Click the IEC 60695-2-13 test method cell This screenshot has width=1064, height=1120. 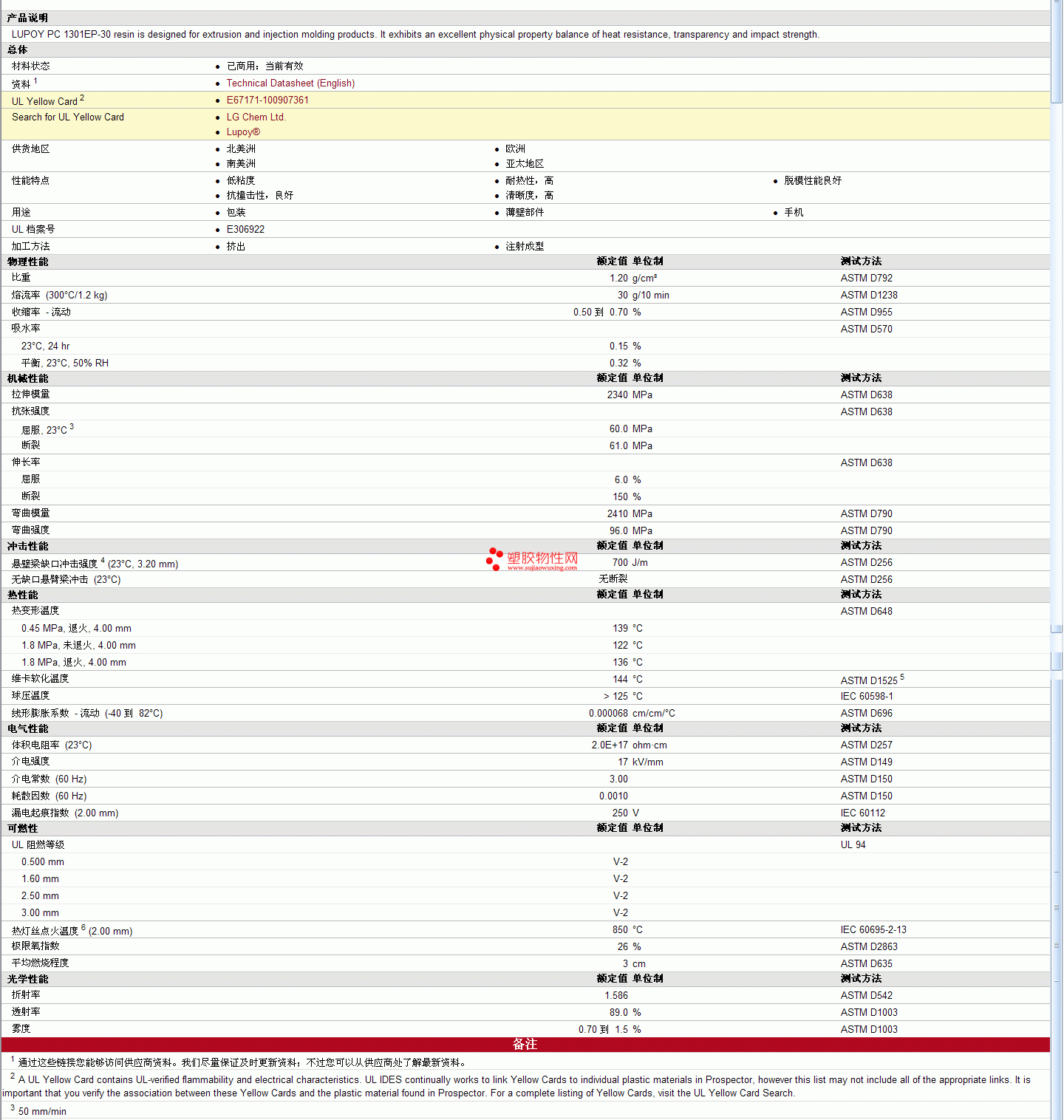[873, 930]
